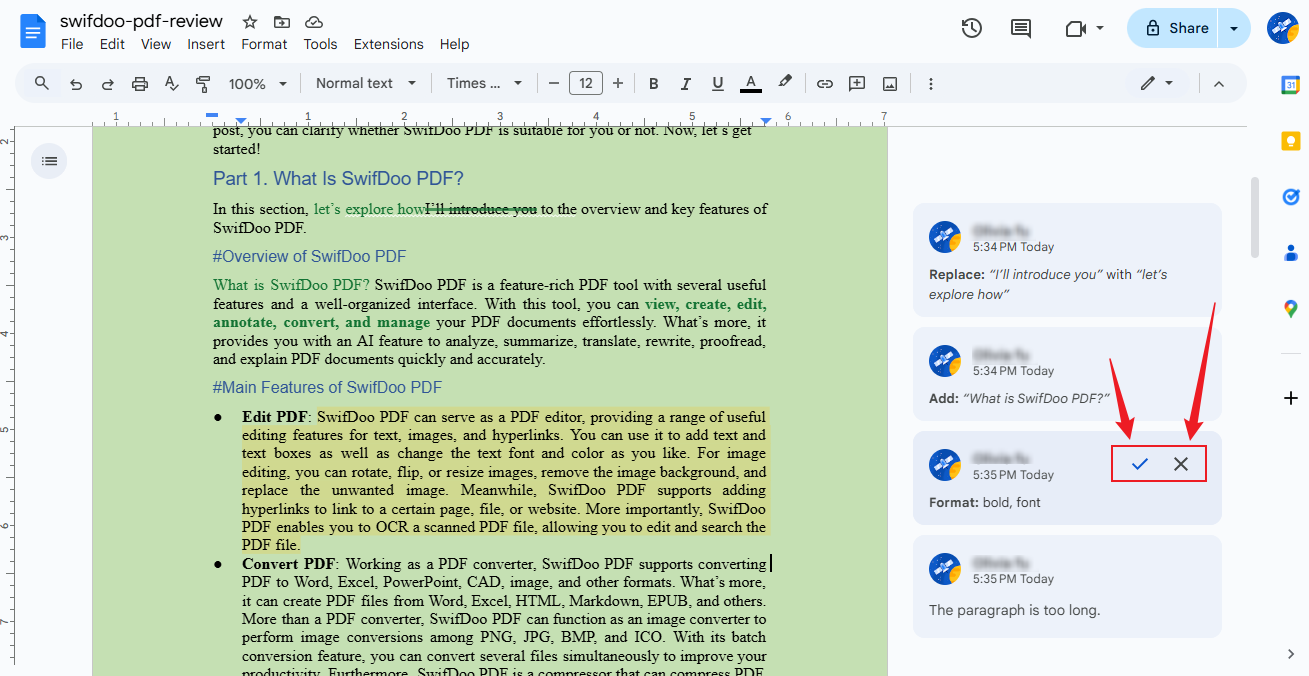Toggle italic formatting
The height and width of the screenshot is (676, 1309).
[686, 84]
